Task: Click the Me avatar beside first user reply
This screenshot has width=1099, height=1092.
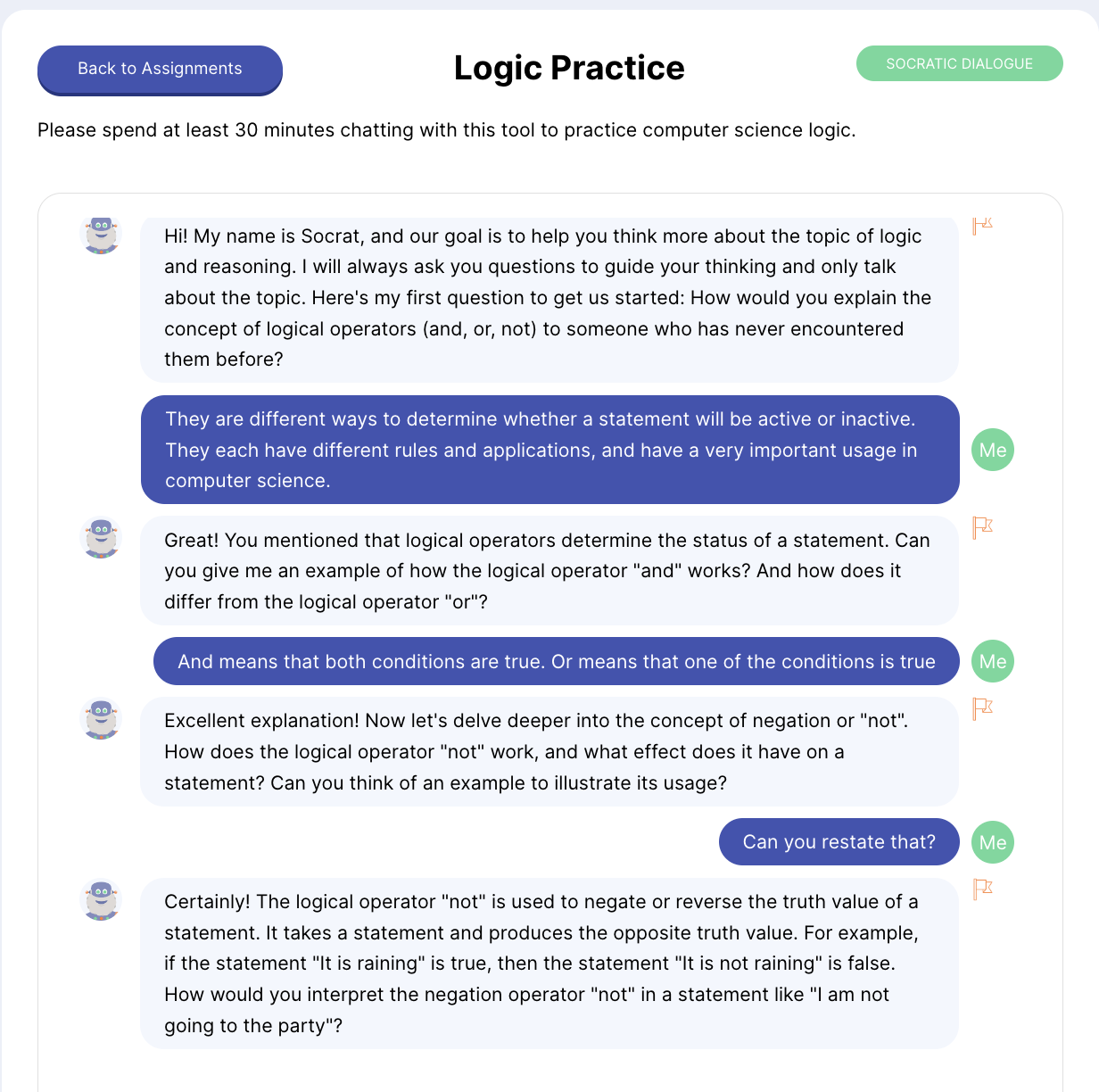Action: [993, 450]
